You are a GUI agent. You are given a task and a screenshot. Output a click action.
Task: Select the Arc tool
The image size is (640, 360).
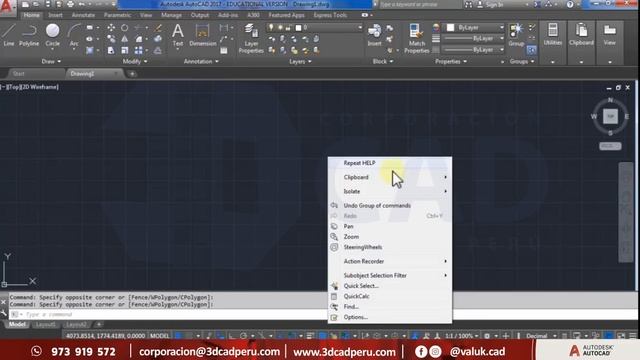pyautogui.click(x=74, y=35)
